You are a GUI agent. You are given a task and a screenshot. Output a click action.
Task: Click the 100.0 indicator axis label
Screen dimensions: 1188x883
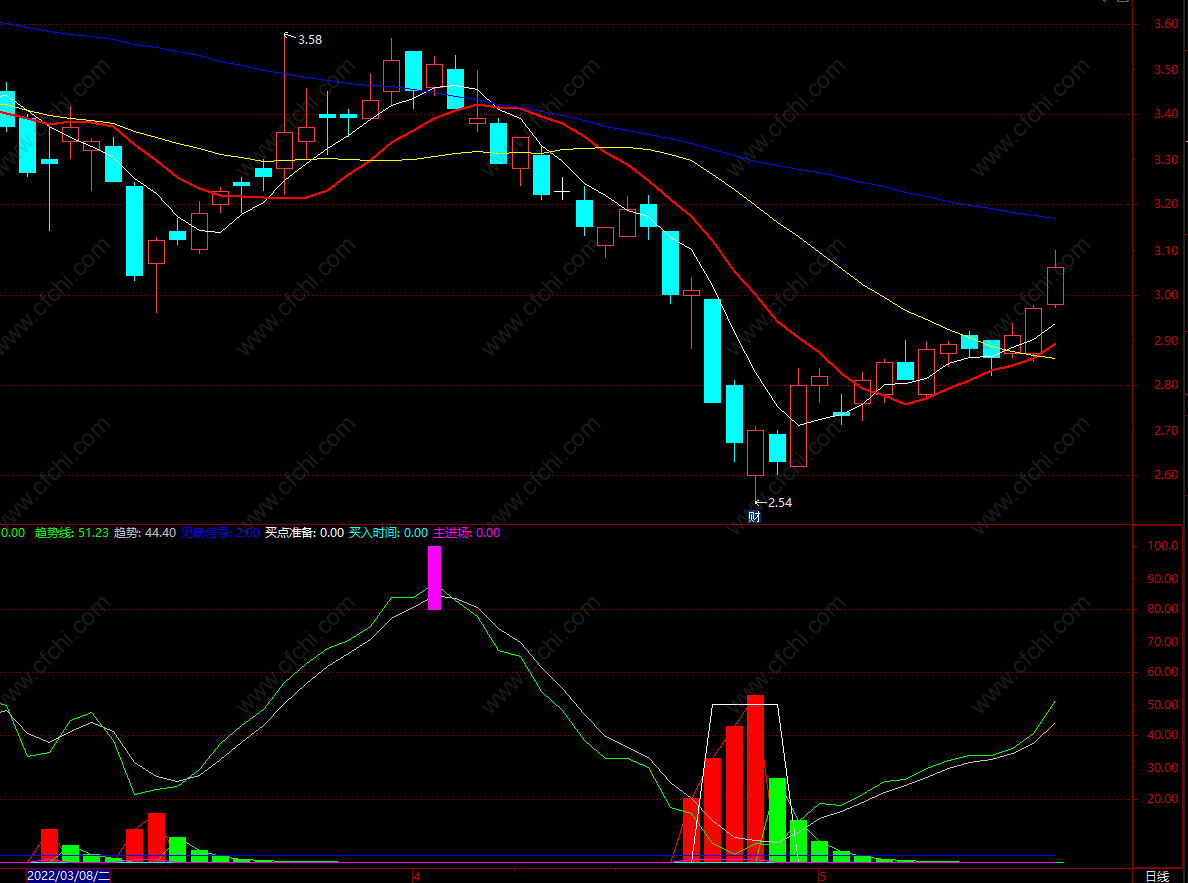tap(1163, 546)
